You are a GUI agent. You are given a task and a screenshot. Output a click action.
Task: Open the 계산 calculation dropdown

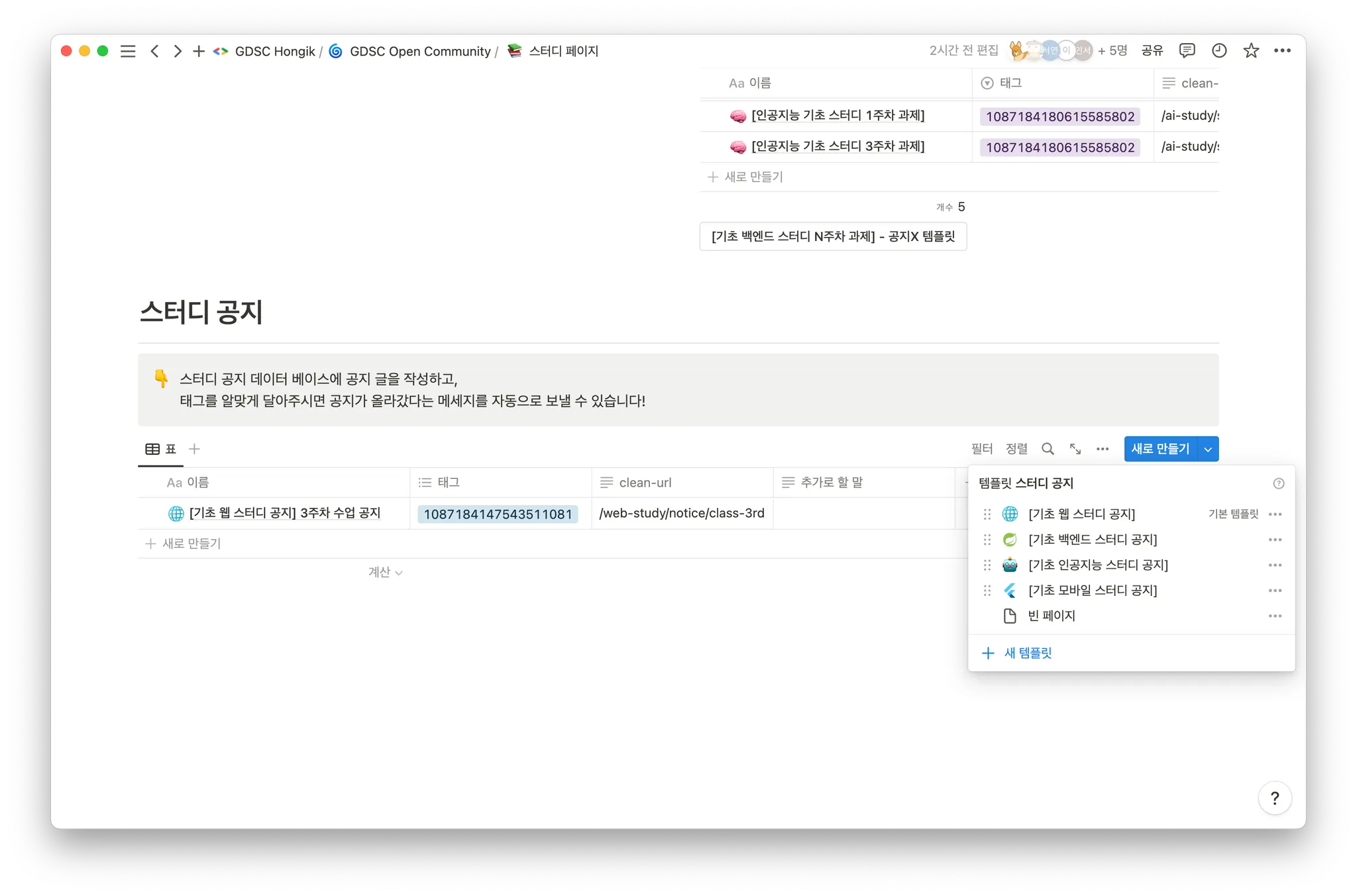[385, 572]
